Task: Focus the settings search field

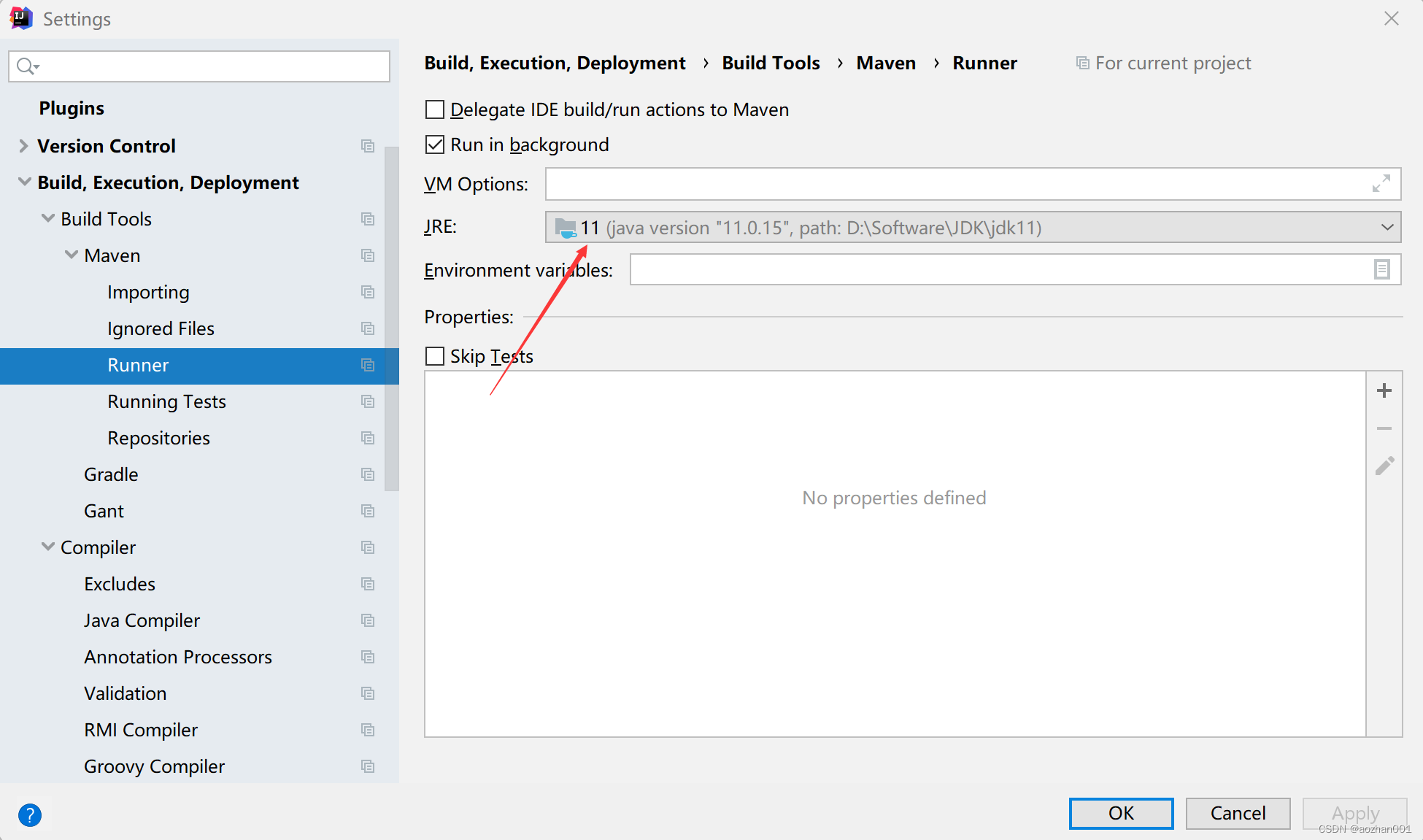Action: [199, 66]
